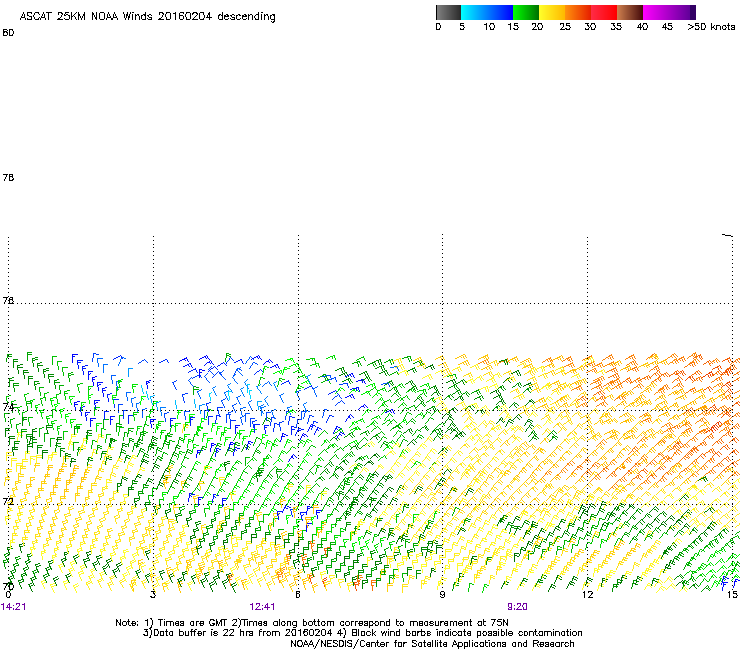Click the '9' longitude axis label

(x=442, y=595)
